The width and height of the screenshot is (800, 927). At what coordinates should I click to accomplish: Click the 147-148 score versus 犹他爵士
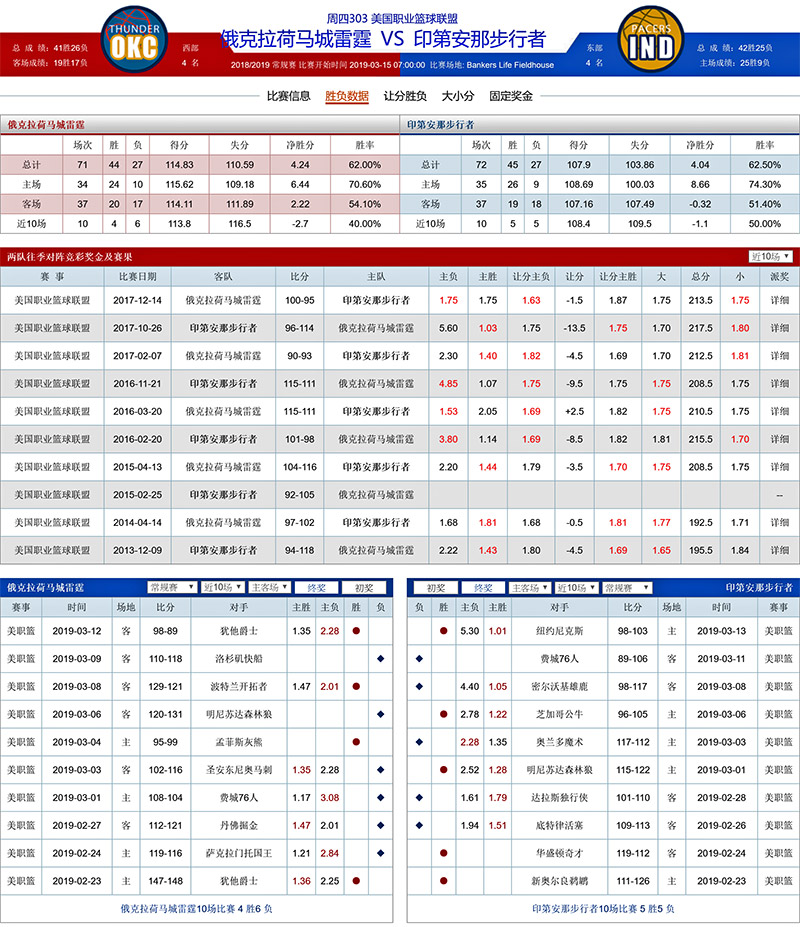165,881
